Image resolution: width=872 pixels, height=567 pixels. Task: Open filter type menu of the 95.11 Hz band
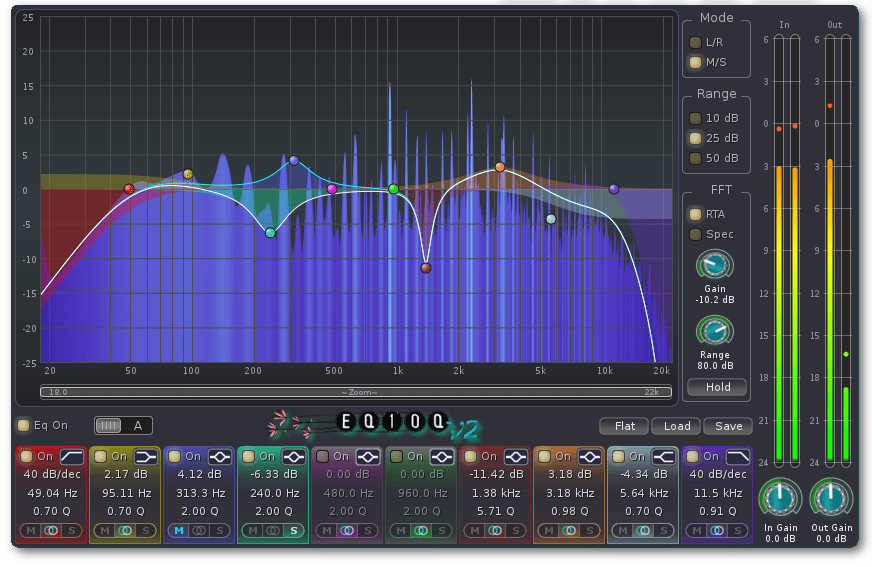click(x=146, y=457)
